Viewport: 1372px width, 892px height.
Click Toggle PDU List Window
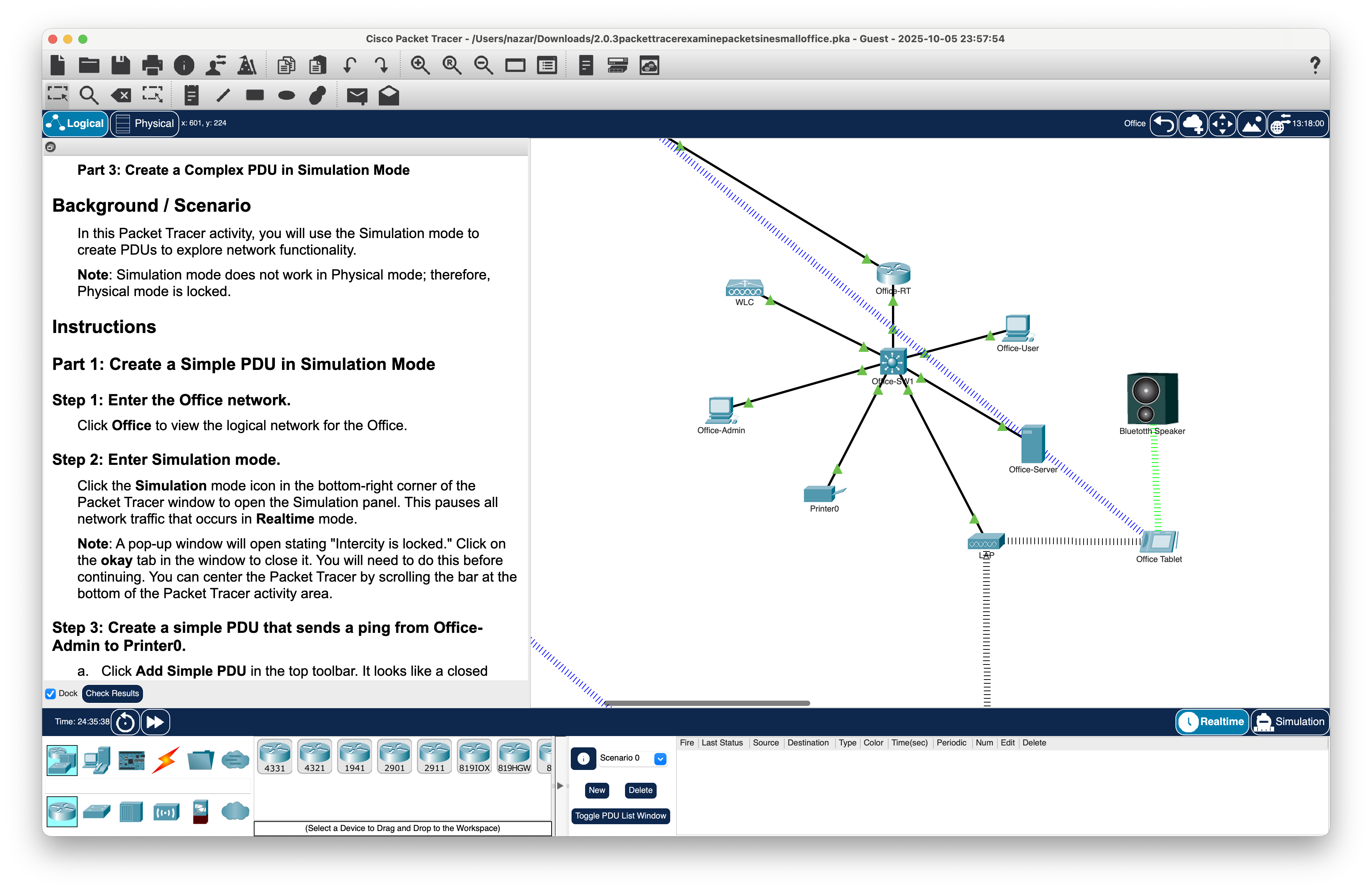click(620, 815)
